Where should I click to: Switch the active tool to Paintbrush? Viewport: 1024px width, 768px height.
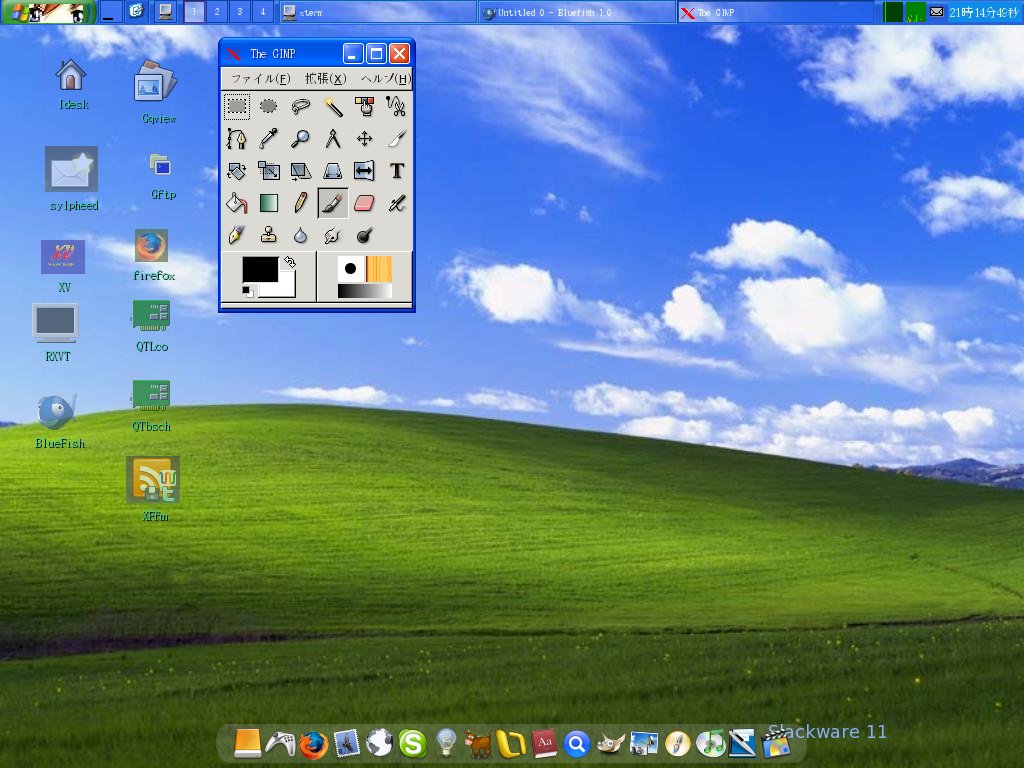pos(333,202)
